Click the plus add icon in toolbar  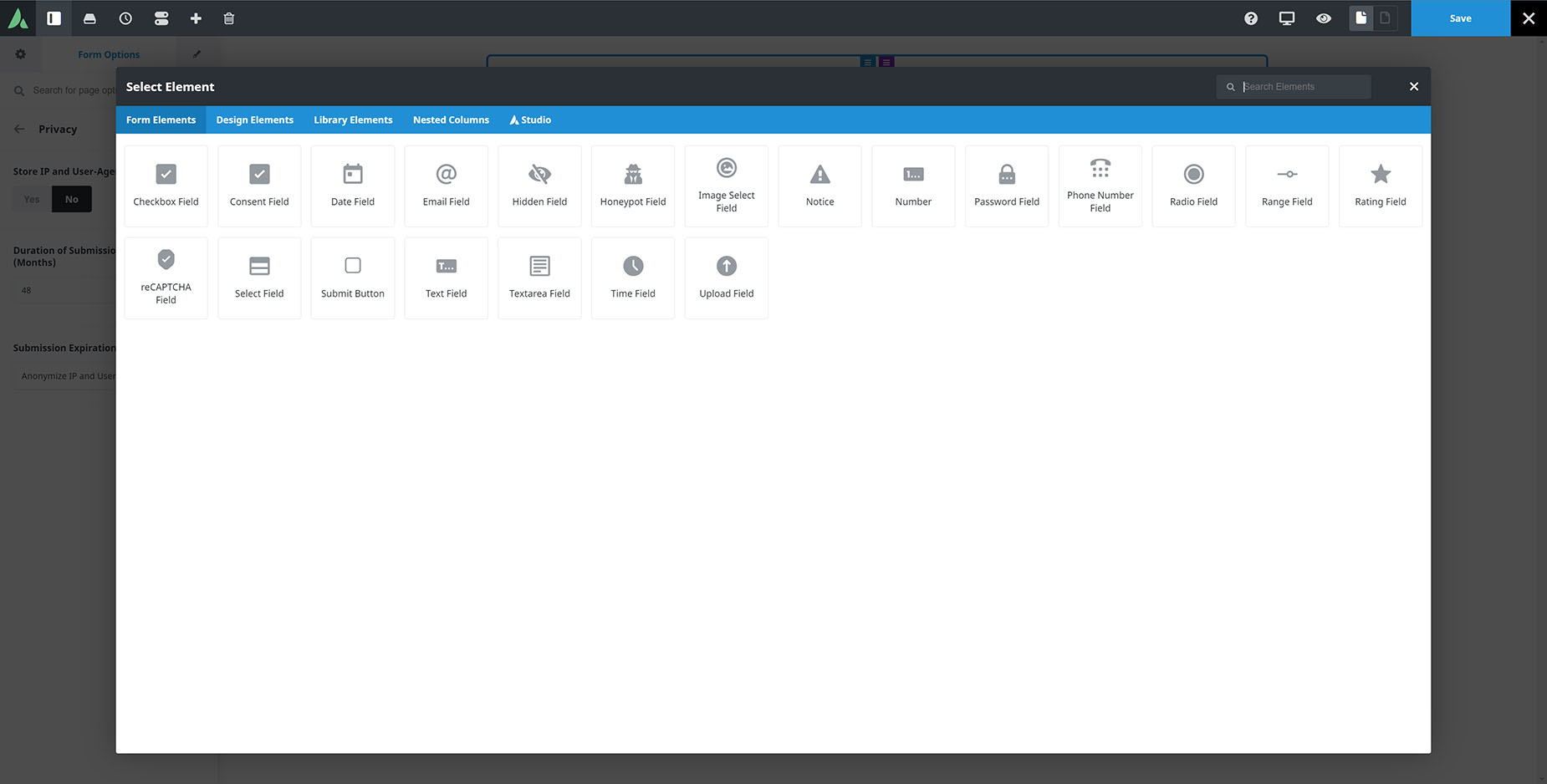coord(196,18)
